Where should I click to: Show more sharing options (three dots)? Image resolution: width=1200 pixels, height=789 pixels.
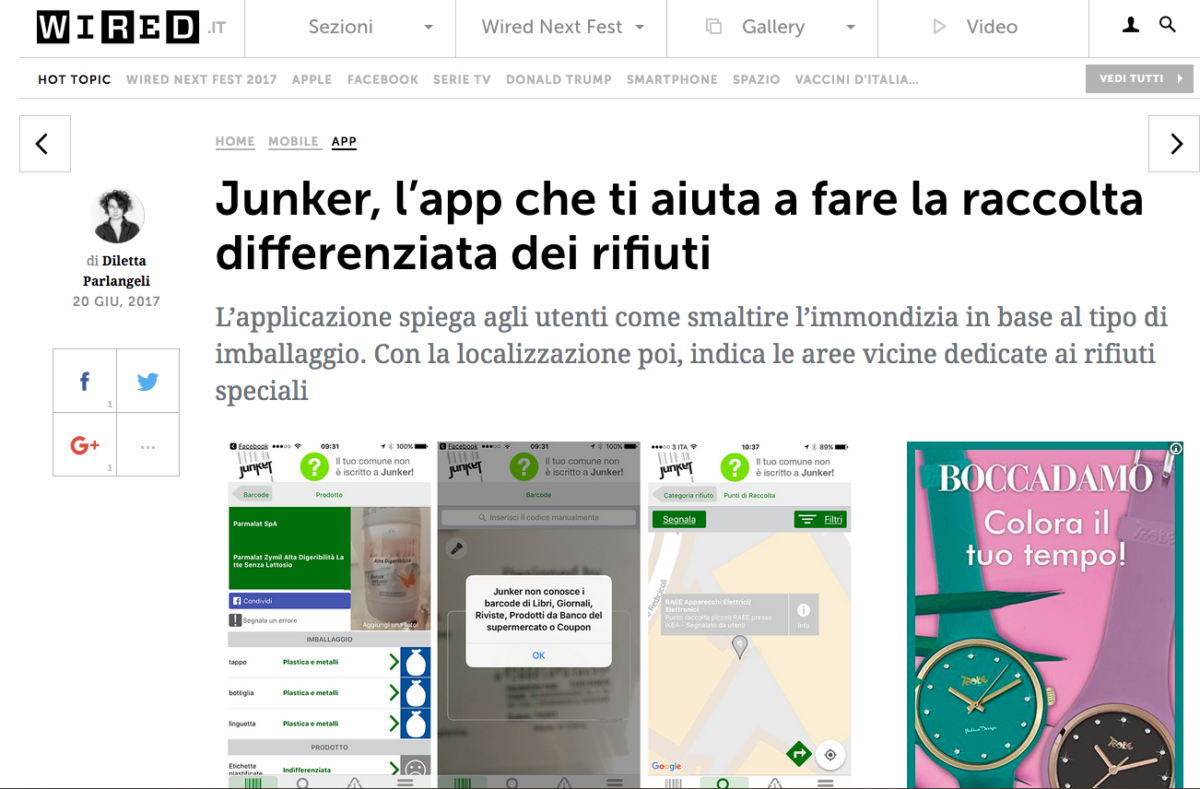point(148,446)
